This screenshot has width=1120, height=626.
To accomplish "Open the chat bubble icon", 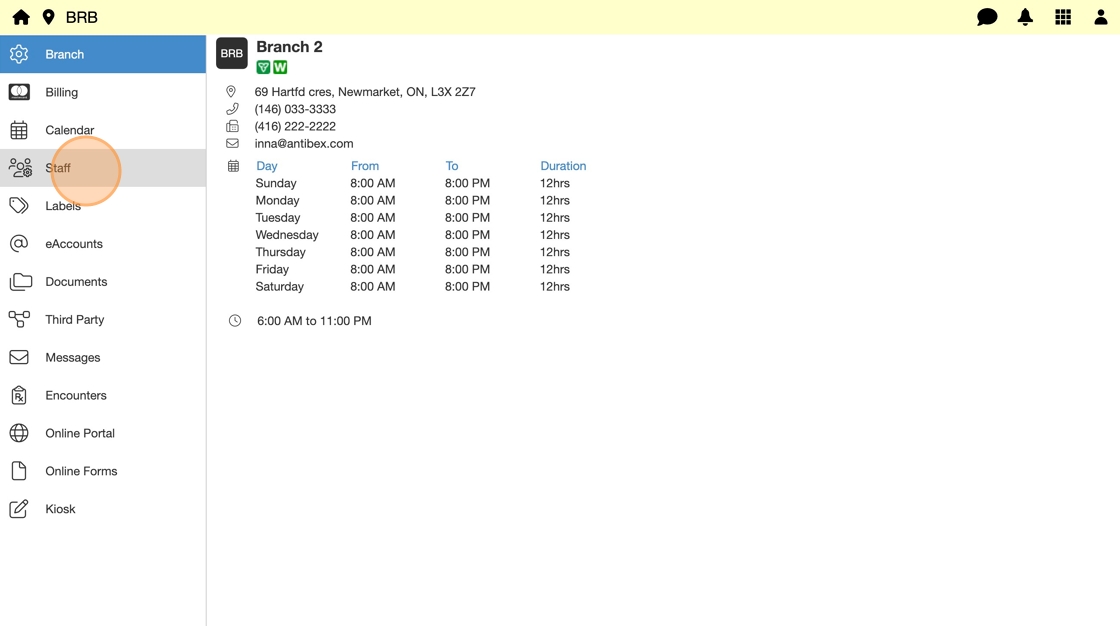I will click(x=987, y=17).
